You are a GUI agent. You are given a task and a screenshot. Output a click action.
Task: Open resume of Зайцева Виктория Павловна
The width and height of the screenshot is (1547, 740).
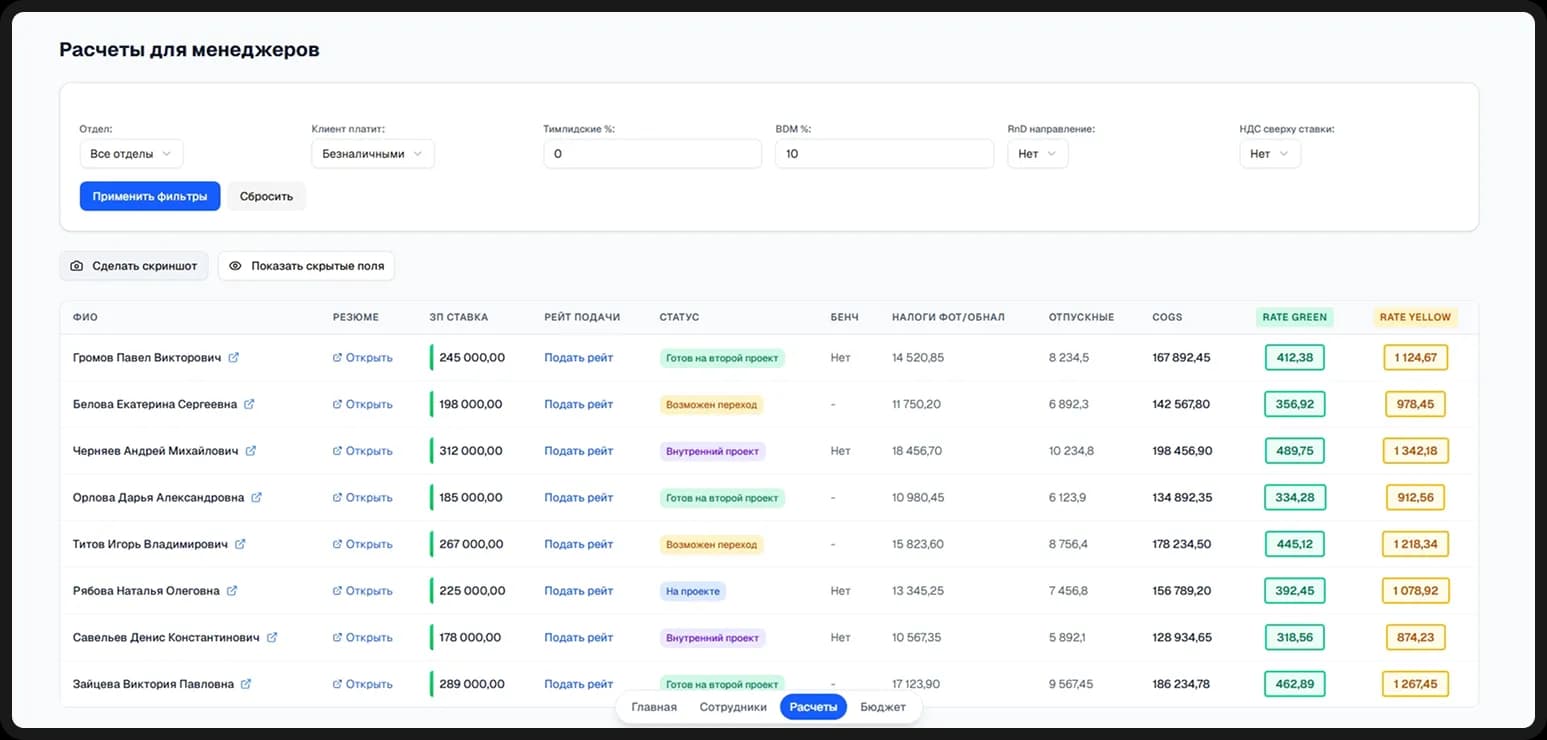(x=363, y=684)
